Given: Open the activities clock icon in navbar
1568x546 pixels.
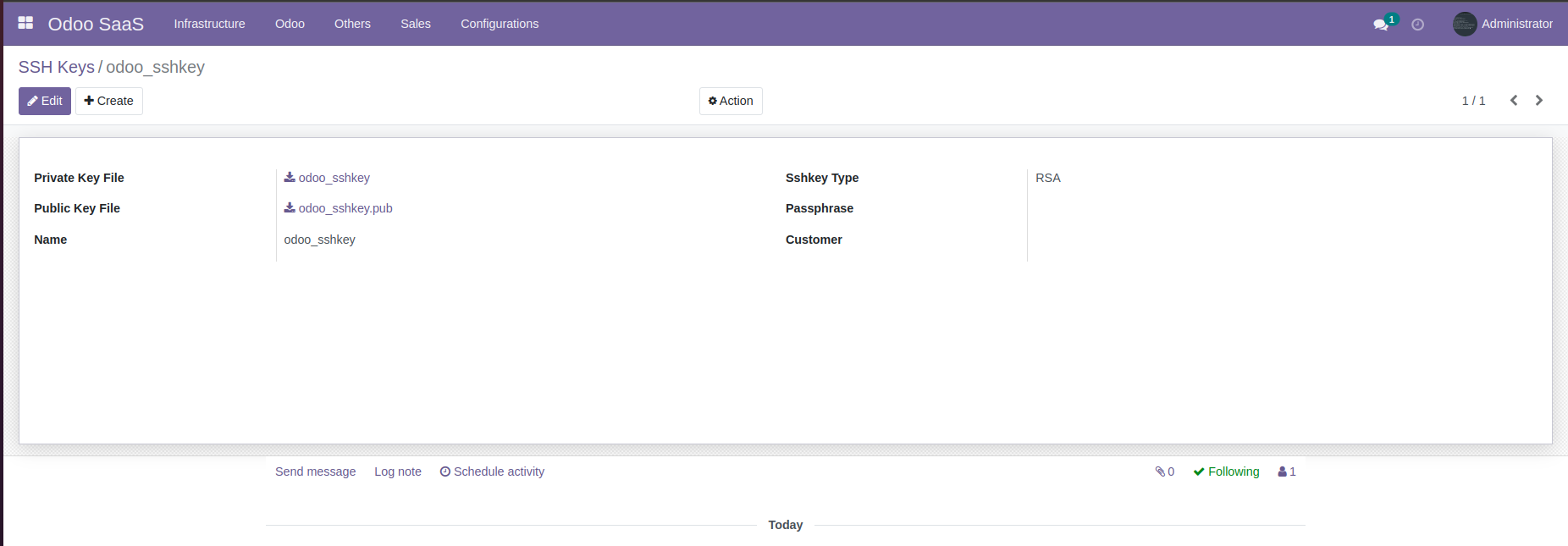Looking at the screenshot, I should tap(1417, 25).
